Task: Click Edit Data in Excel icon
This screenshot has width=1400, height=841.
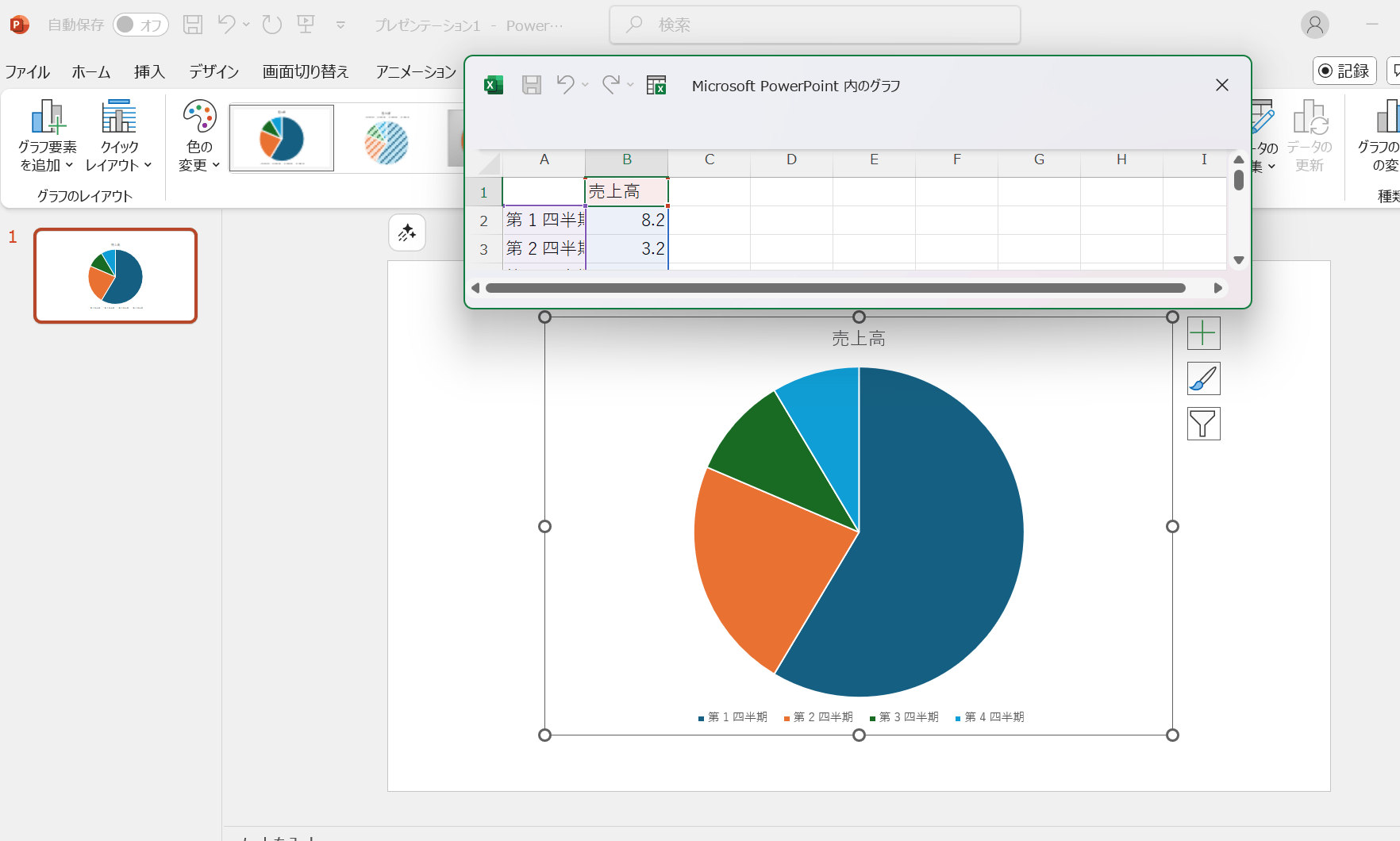Action: (656, 85)
